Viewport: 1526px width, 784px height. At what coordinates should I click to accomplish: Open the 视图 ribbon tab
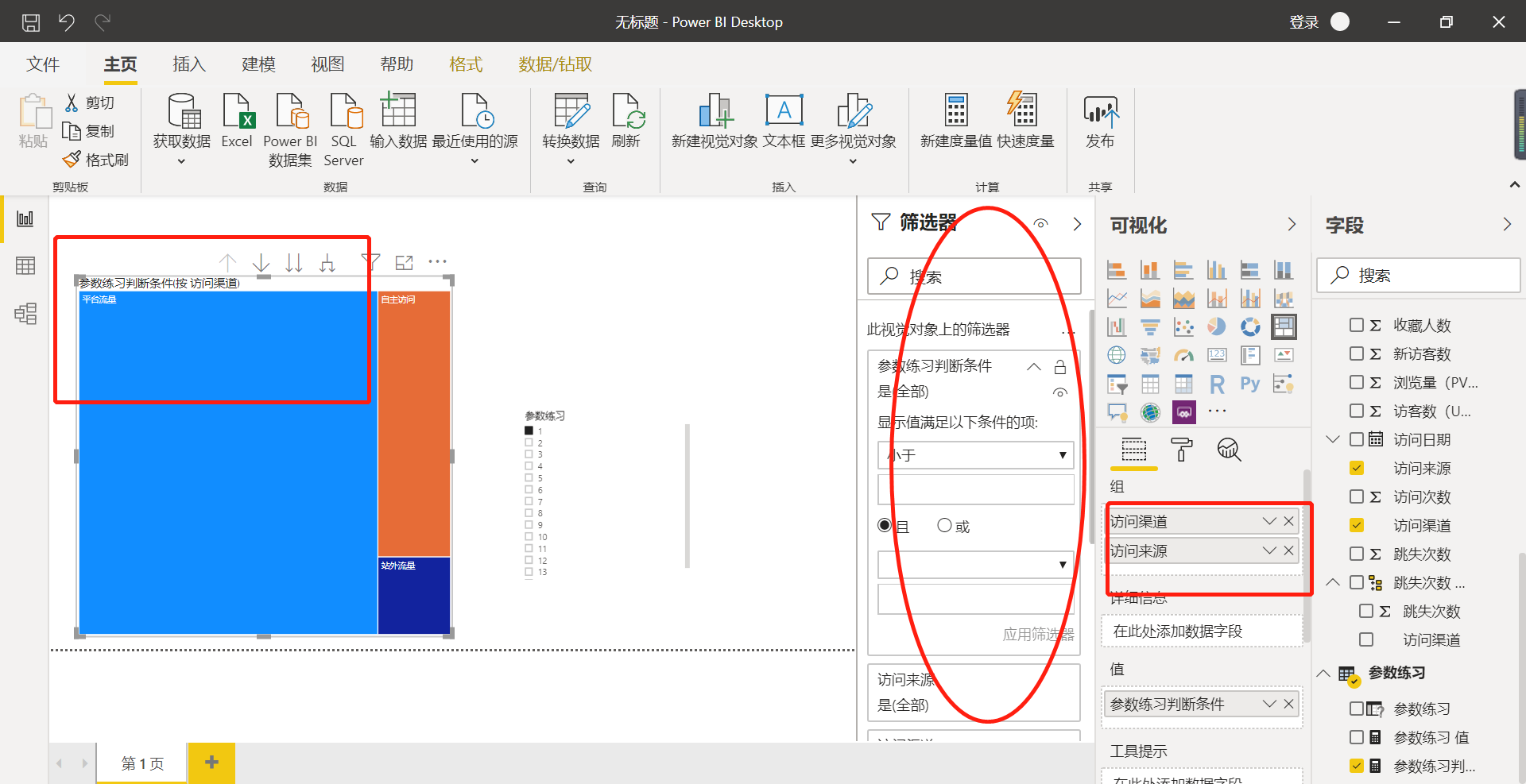(x=327, y=64)
